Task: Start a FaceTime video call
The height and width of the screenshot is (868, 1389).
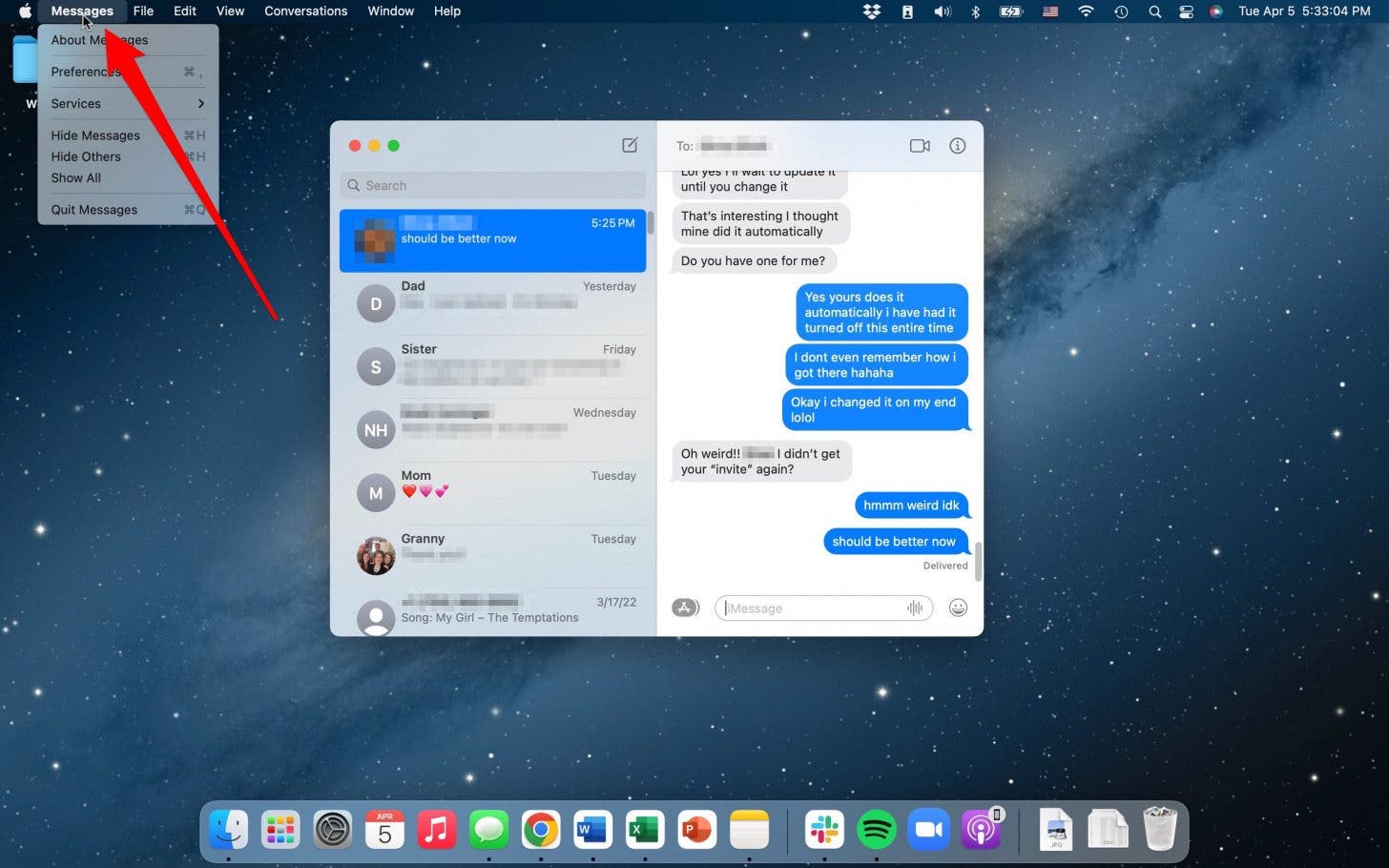Action: click(x=919, y=145)
